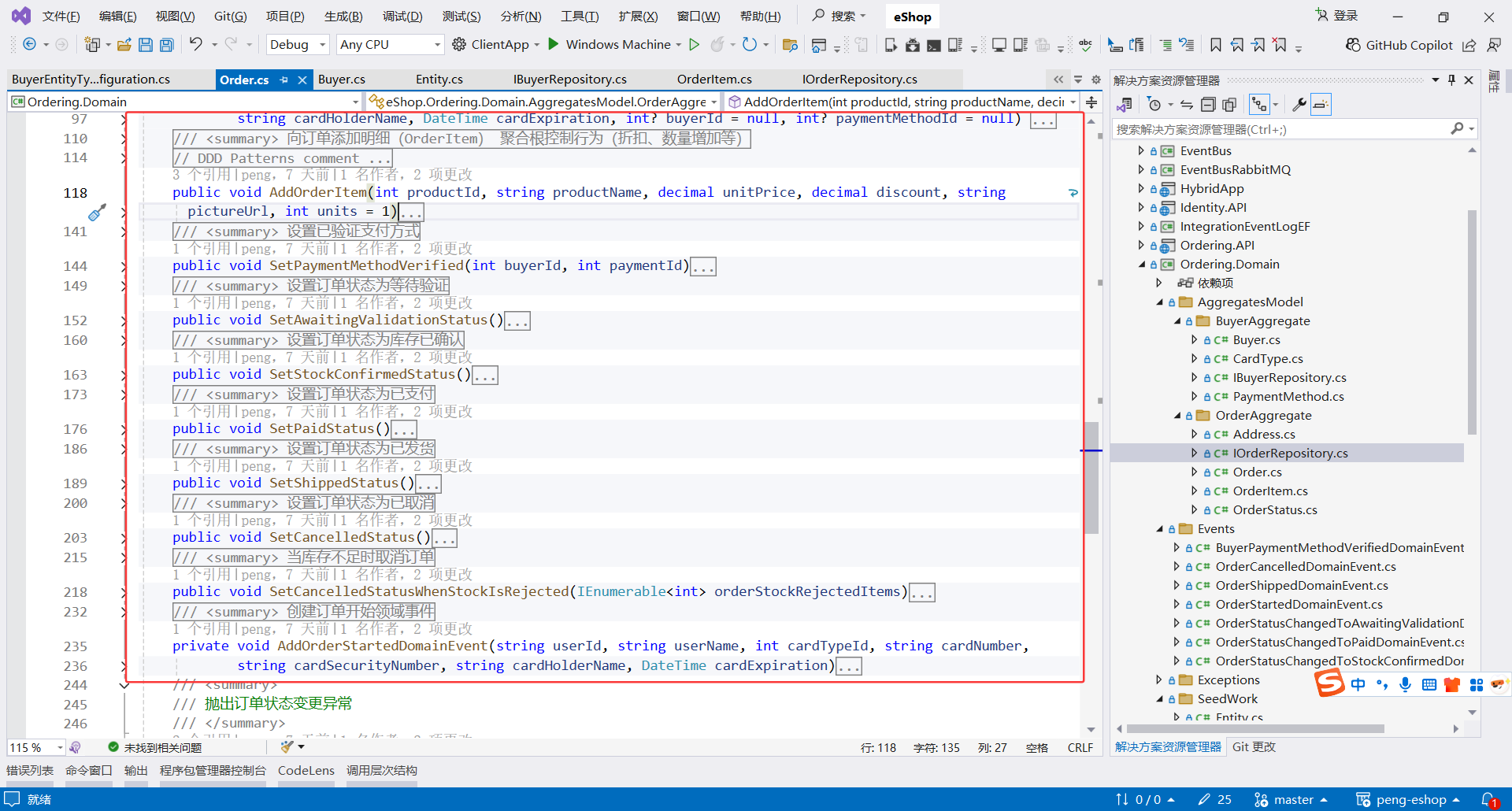Open the 调试(D) menu
This screenshot has width=1512, height=811.
pos(402,17)
